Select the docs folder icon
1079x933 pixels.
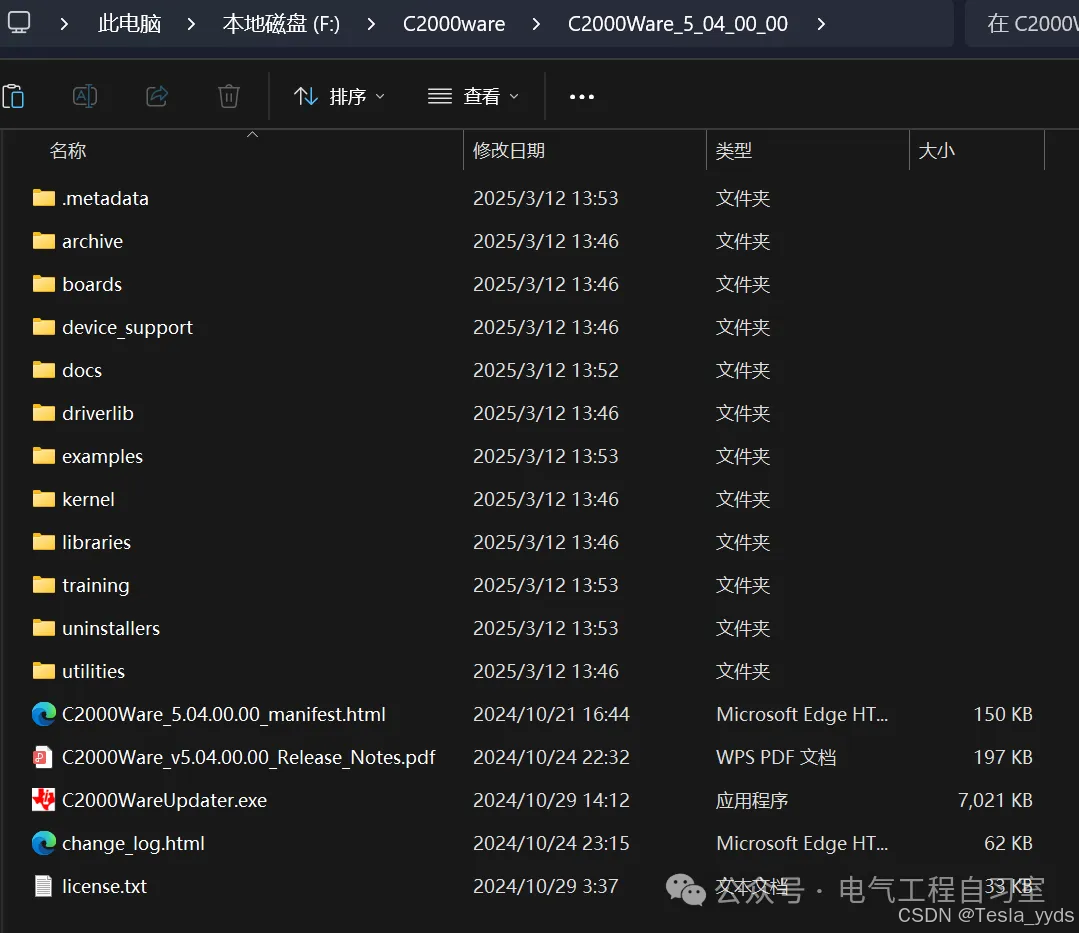click(44, 370)
